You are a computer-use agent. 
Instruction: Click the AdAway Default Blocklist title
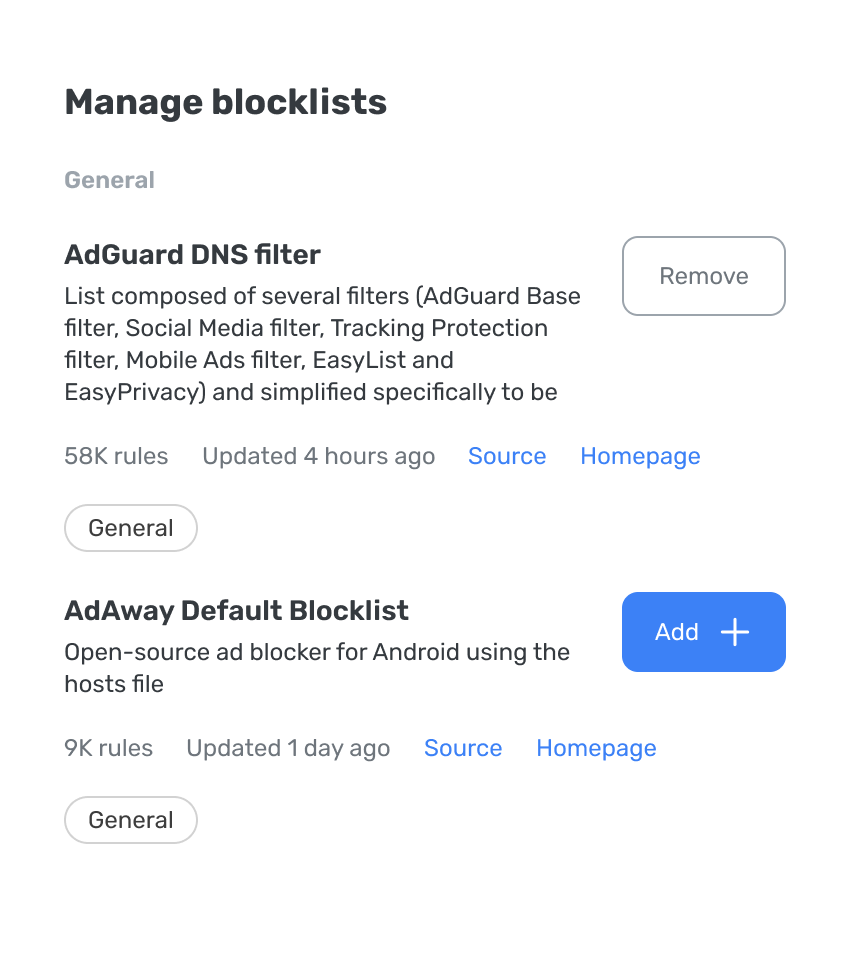pos(236,611)
